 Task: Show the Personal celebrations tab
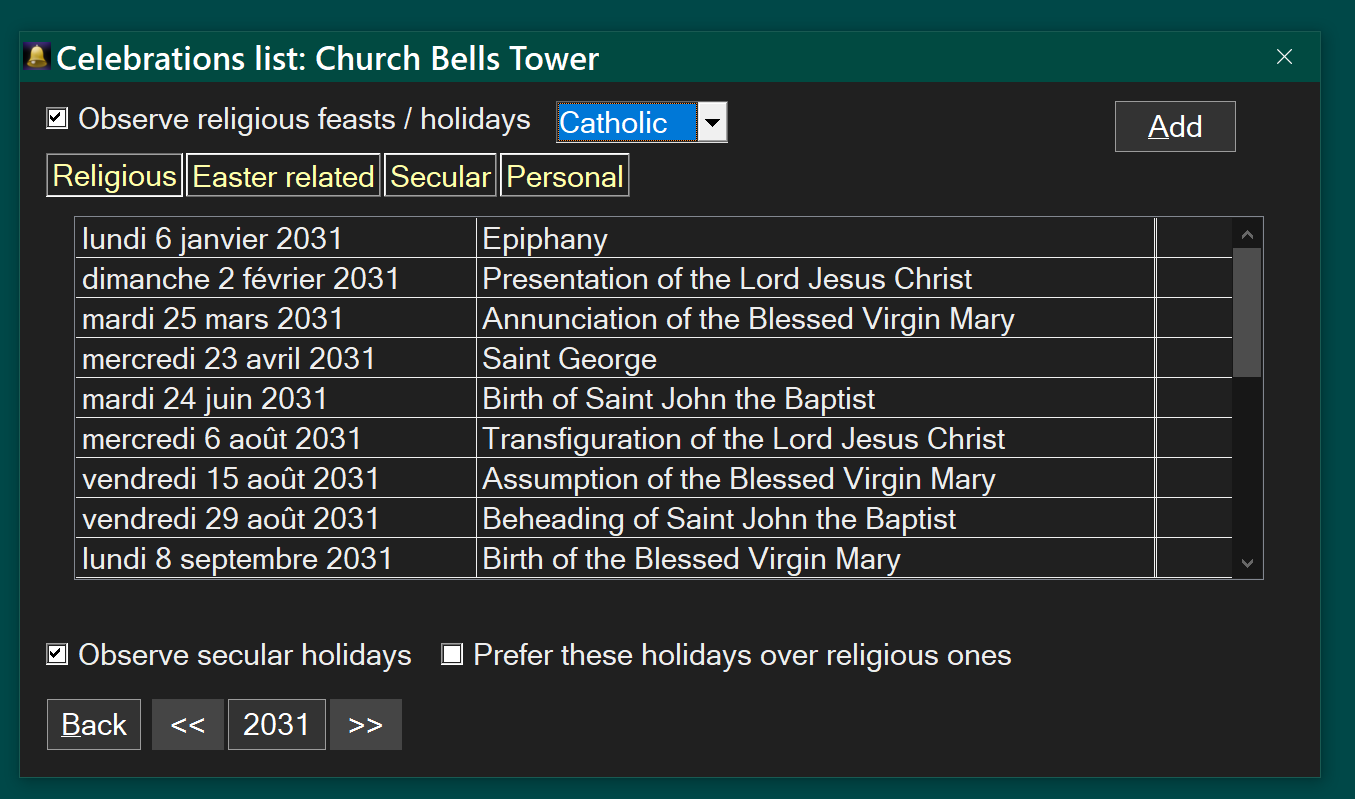[x=564, y=176]
